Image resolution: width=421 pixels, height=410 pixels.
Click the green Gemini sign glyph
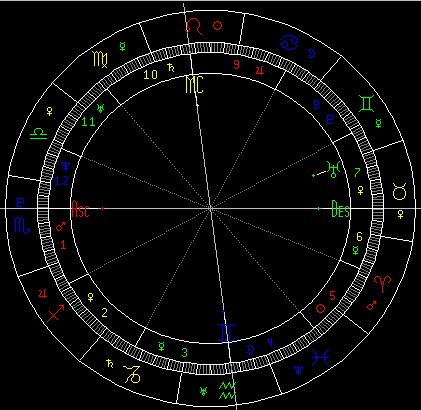click(x=366, y=103)
